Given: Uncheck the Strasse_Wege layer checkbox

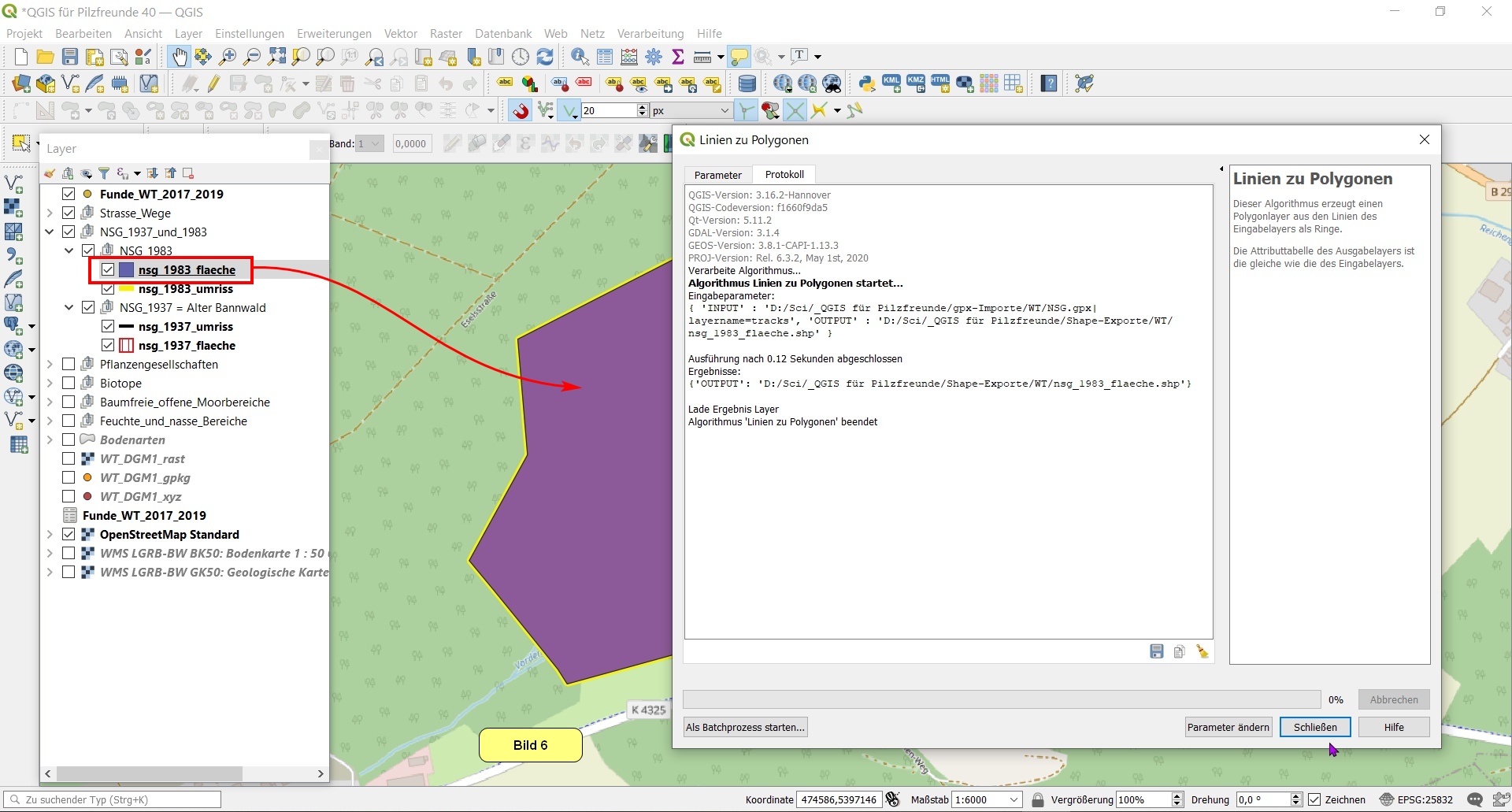Looking at the screenshot, I should (x=69, y=213).
